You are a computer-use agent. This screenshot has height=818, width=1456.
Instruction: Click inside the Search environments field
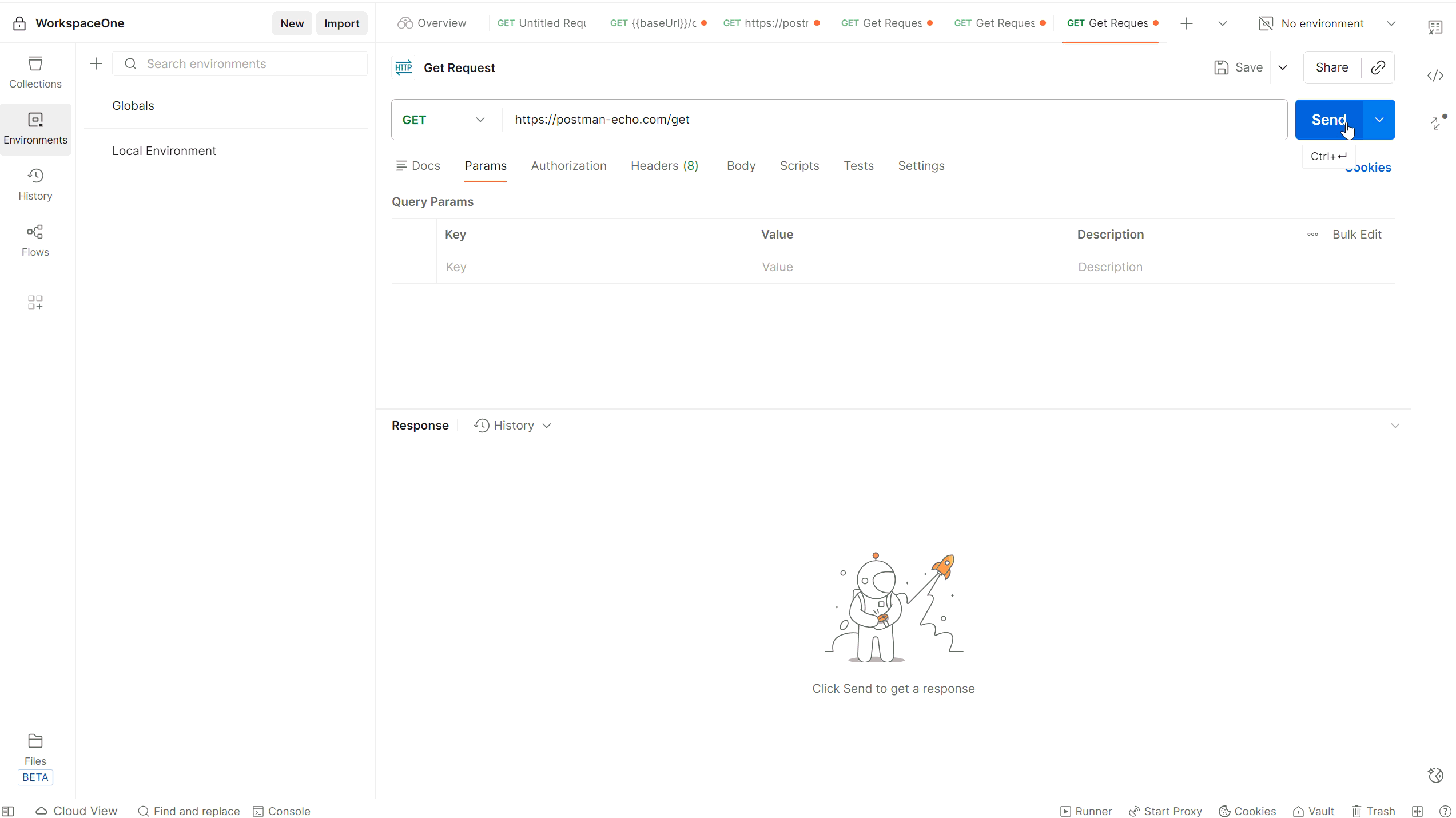click(x=240, y=63)
